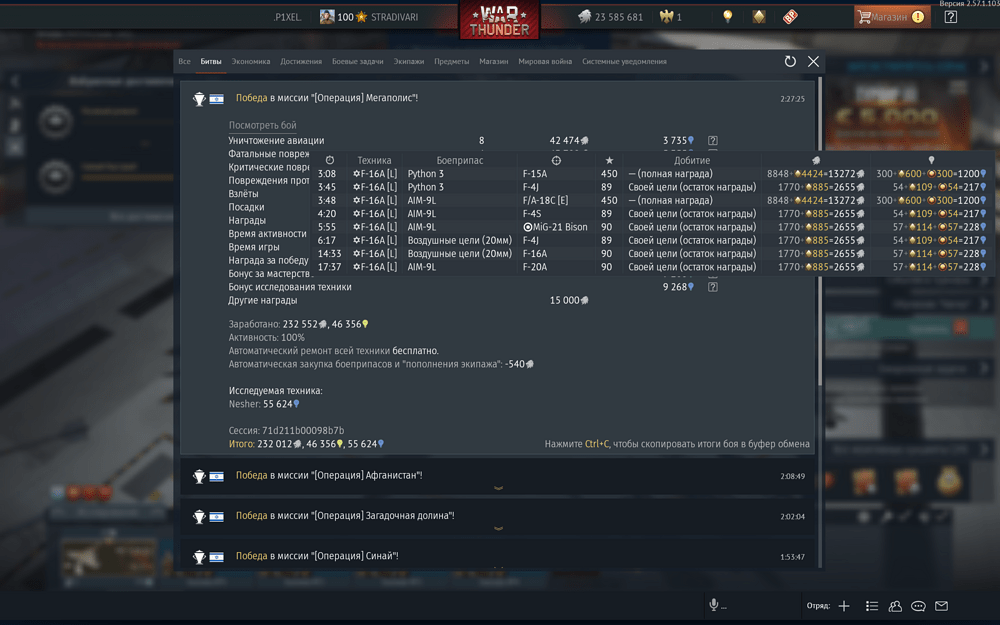Click Israel flag icon in Мегаполис entry
This screenshot has width=1000, height=625.
click(x=216, y=99)
